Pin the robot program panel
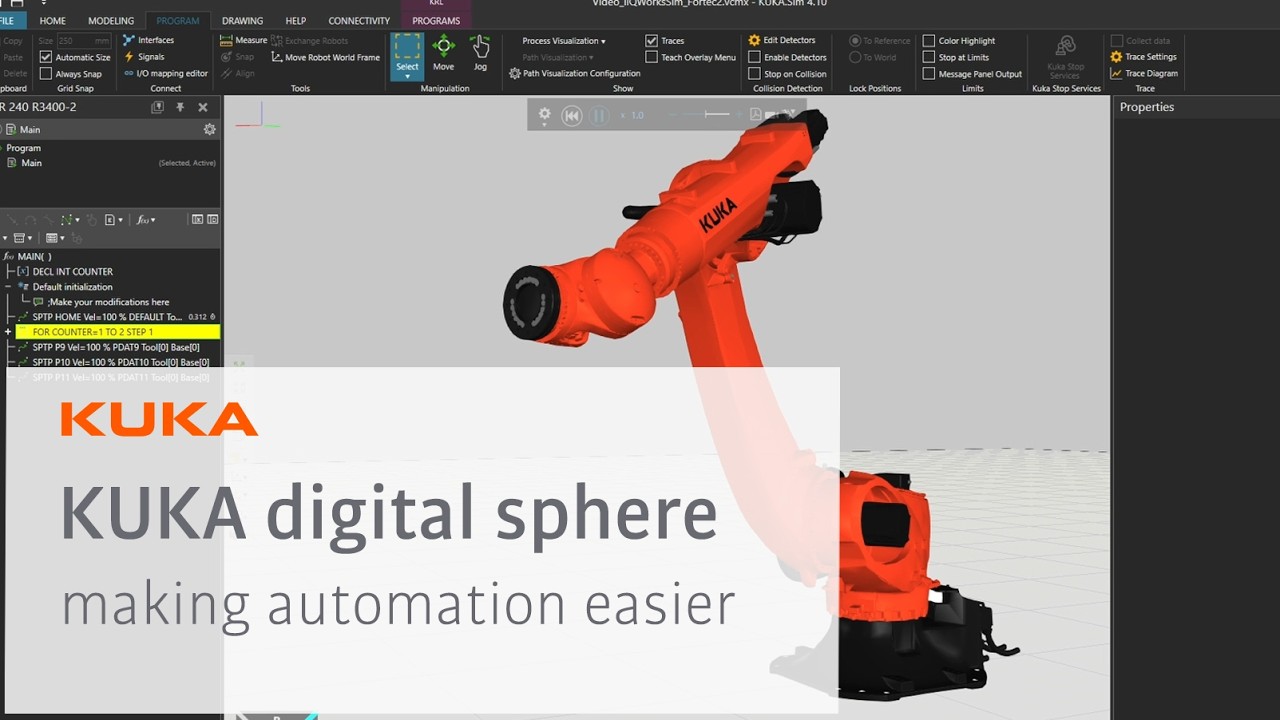 (180, 107)
